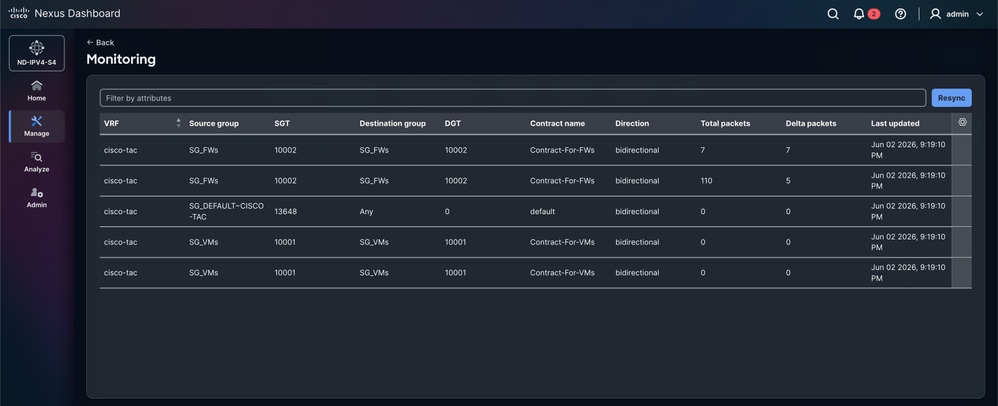Open Manage section in sidebar
Image resolution: width=998 pixels, height=406 pixels.
point(37,126)
